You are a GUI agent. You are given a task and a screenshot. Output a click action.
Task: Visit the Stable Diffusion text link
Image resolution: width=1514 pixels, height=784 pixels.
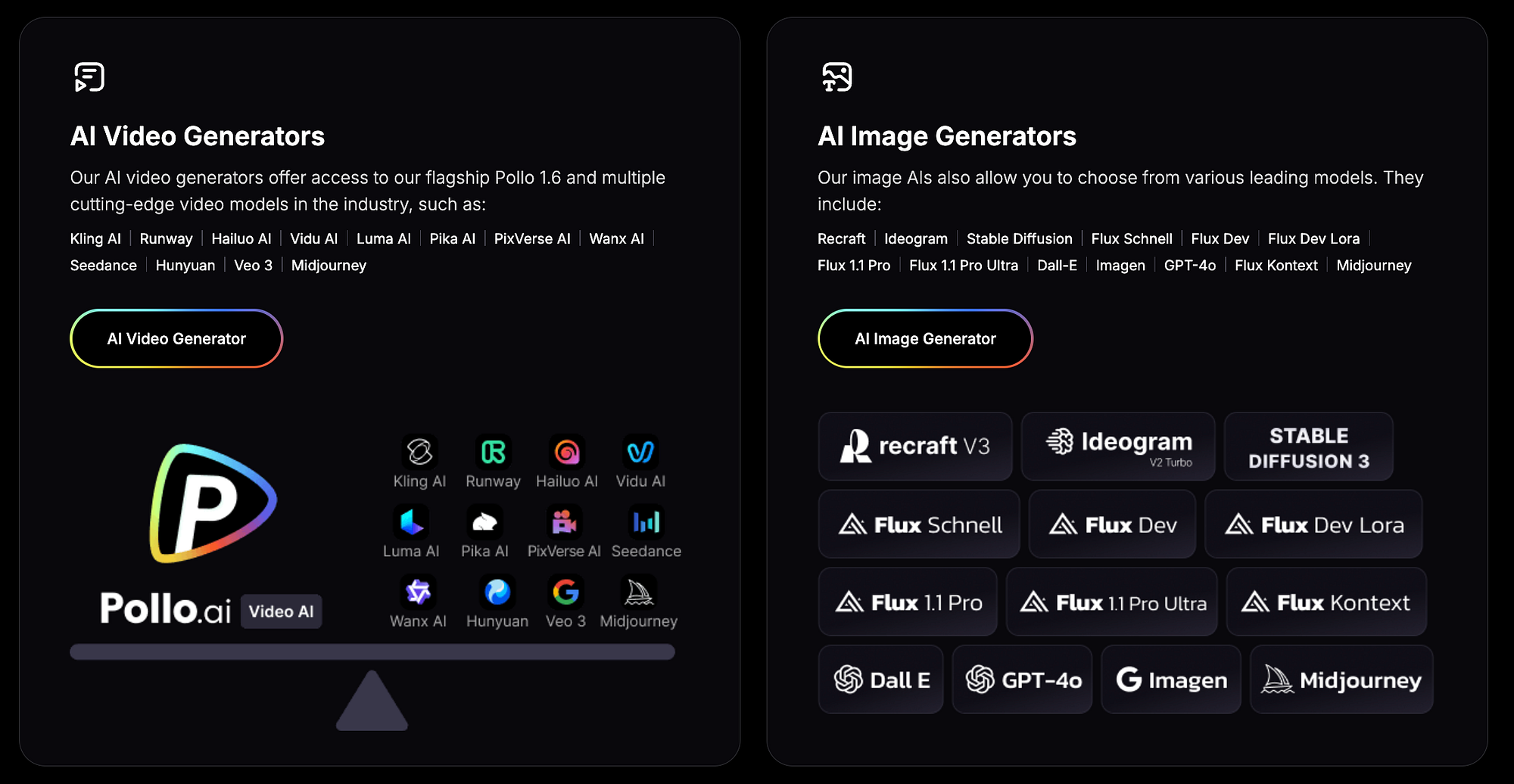point(1020,239)
